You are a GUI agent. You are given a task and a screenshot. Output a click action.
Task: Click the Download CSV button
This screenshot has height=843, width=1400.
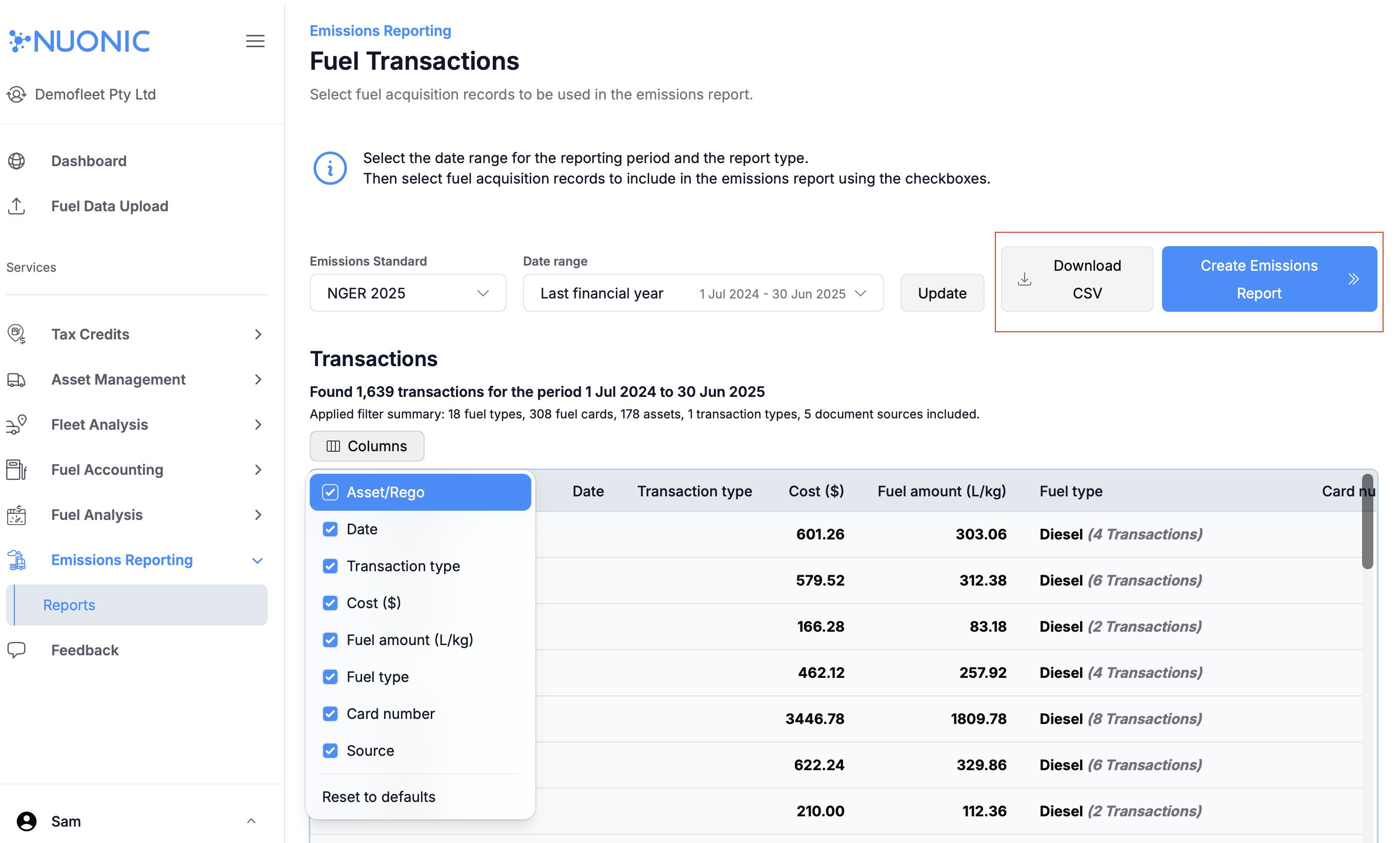(1076, 278)
